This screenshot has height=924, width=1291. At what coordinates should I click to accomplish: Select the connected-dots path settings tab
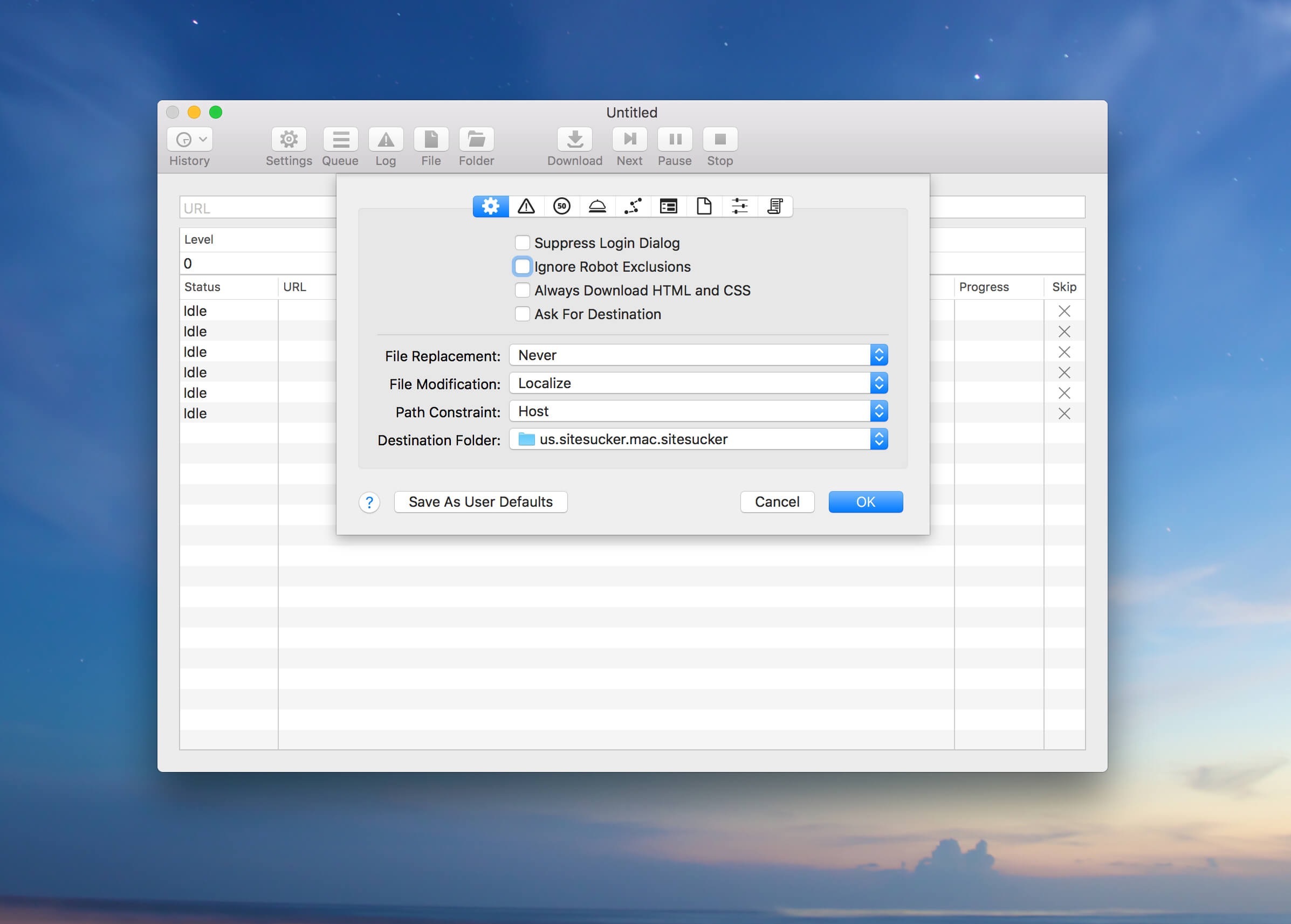[633, 206]
